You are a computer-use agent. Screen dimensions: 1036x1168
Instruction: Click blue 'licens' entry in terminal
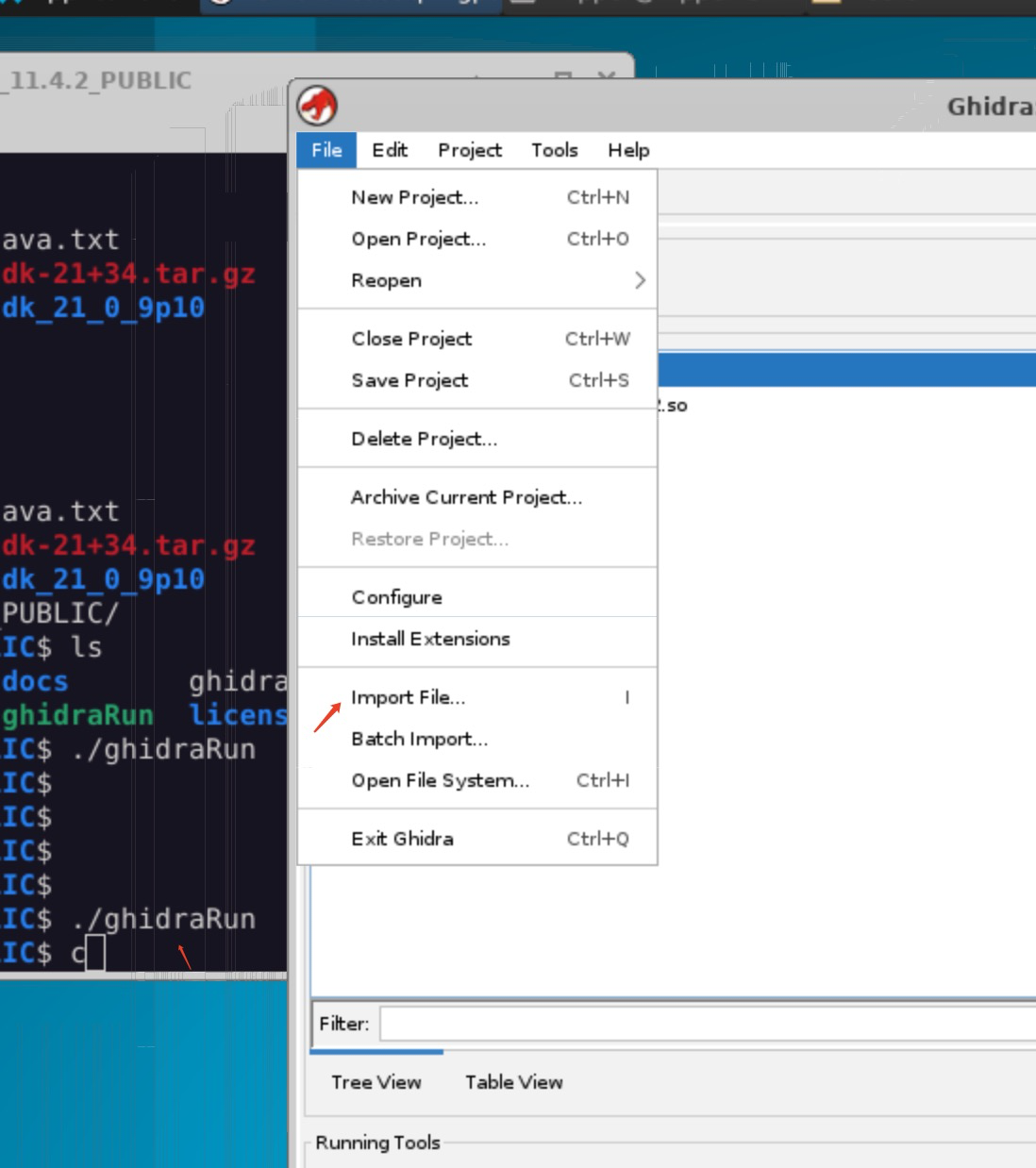point(238,715)
